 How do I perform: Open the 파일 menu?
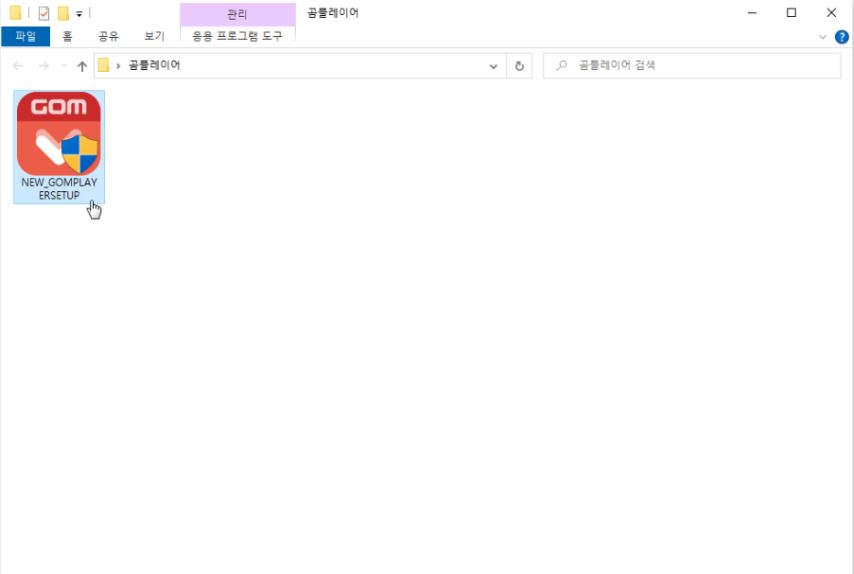point(25,36)
